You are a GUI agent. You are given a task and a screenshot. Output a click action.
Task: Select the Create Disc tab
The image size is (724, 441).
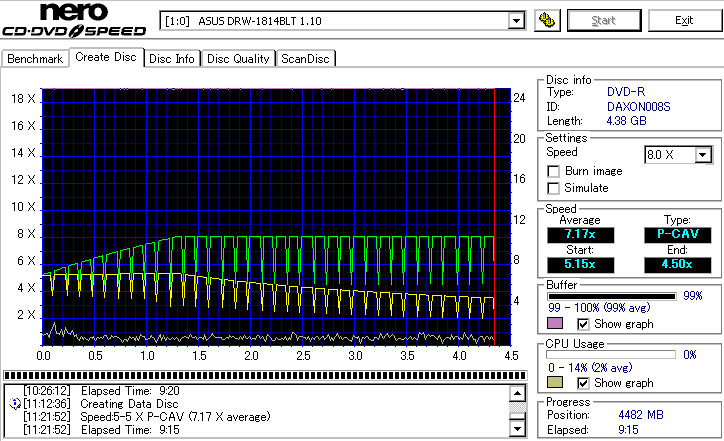click(x=105, y=57)
